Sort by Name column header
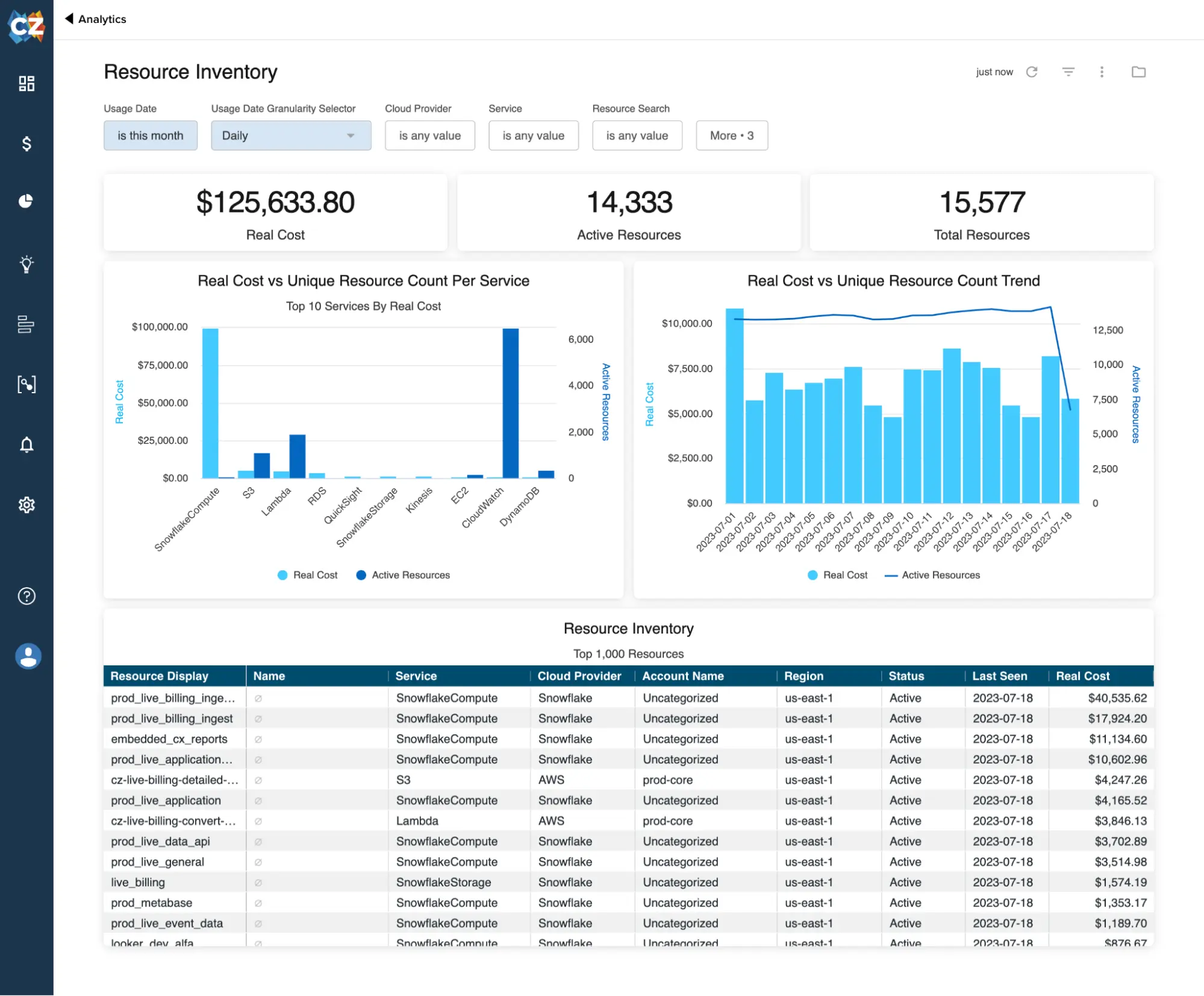The image size is (1204, 996). (x=317, y=676)
